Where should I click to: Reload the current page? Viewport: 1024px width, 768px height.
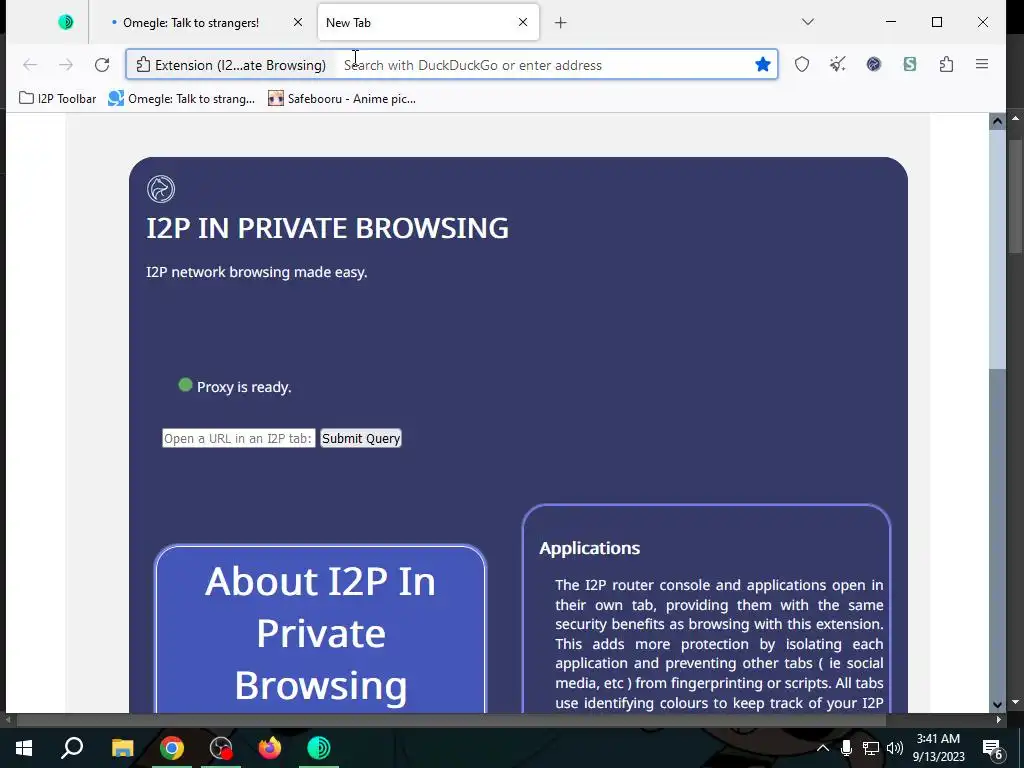(x=102, y=65)
